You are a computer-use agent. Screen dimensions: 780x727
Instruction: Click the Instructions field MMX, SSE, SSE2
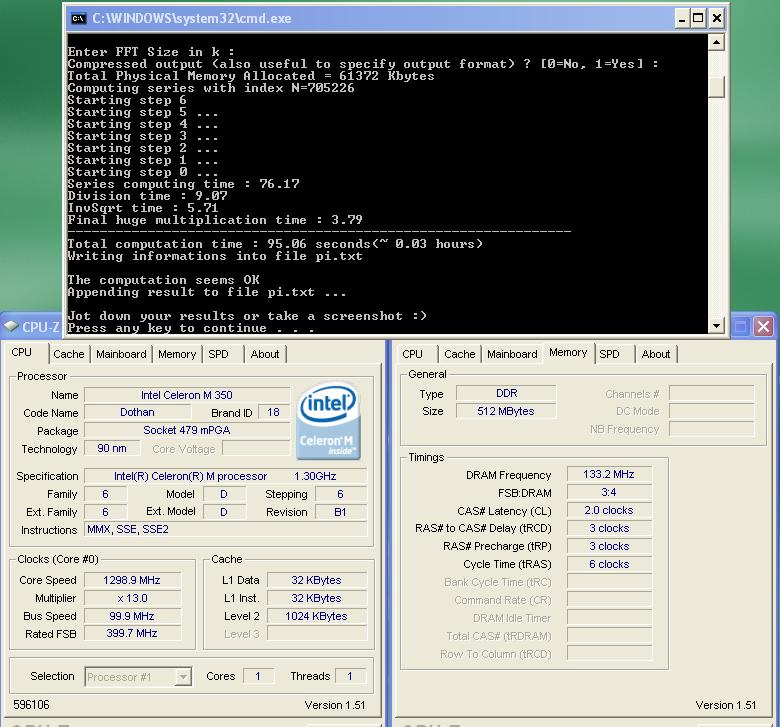pyautogui.click(x=226, y=529)
